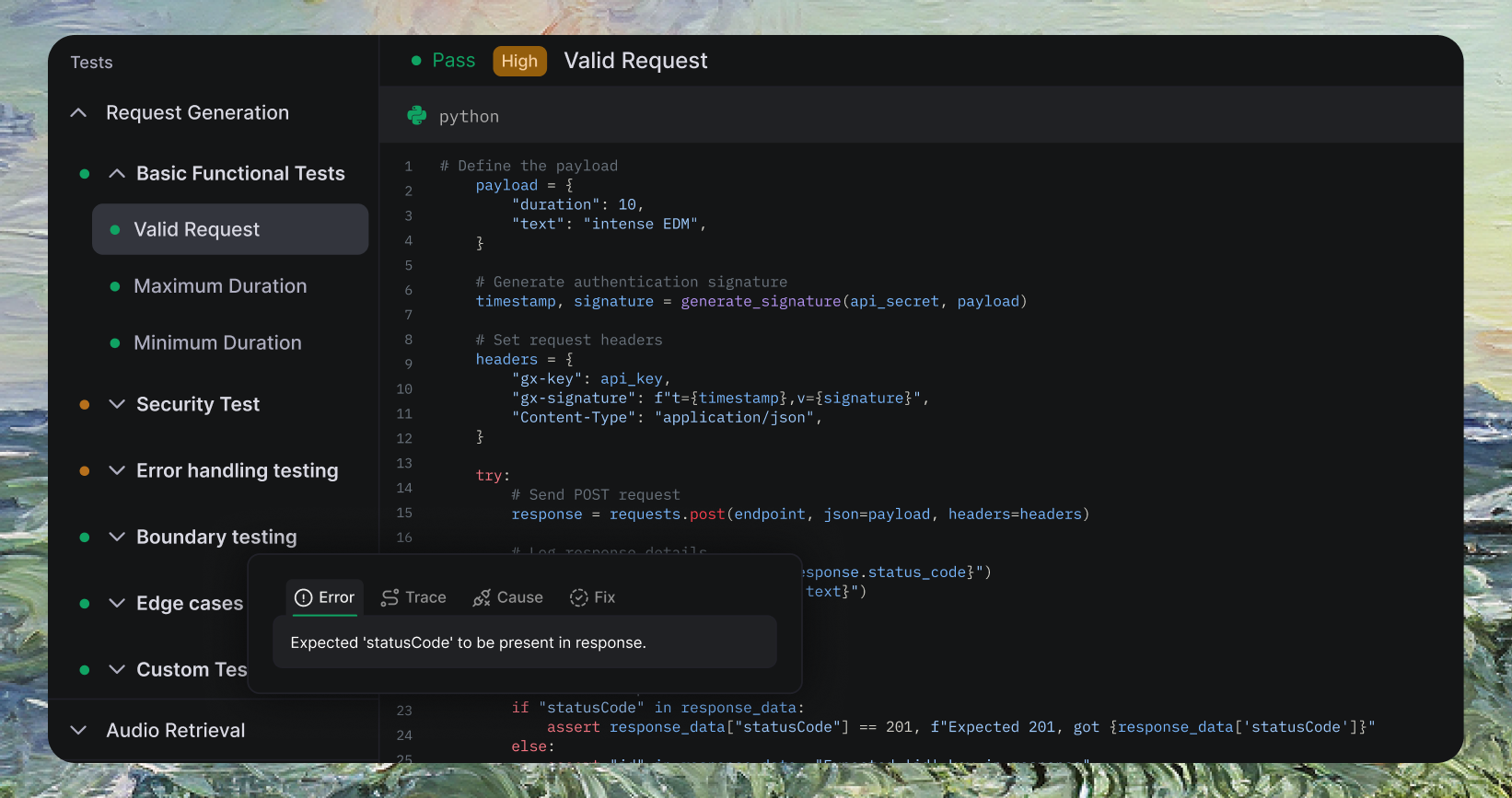Expand the Security Test chevron
The width and height of the screenshot is (1512, 798).
click(x=117, y=404)
